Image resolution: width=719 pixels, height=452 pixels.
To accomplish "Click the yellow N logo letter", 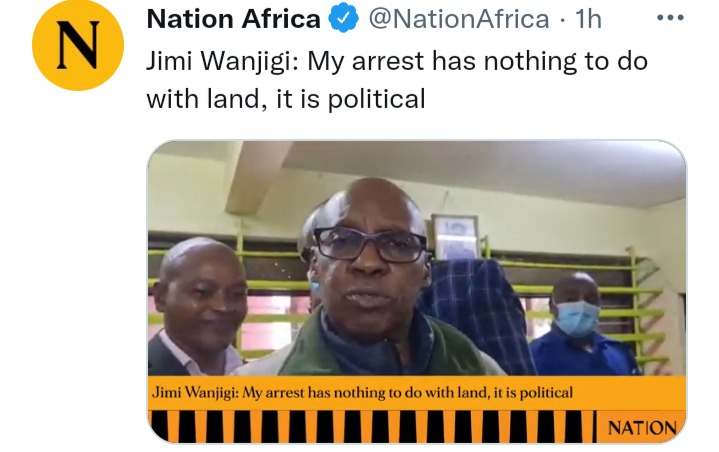I will pos(78,46).
